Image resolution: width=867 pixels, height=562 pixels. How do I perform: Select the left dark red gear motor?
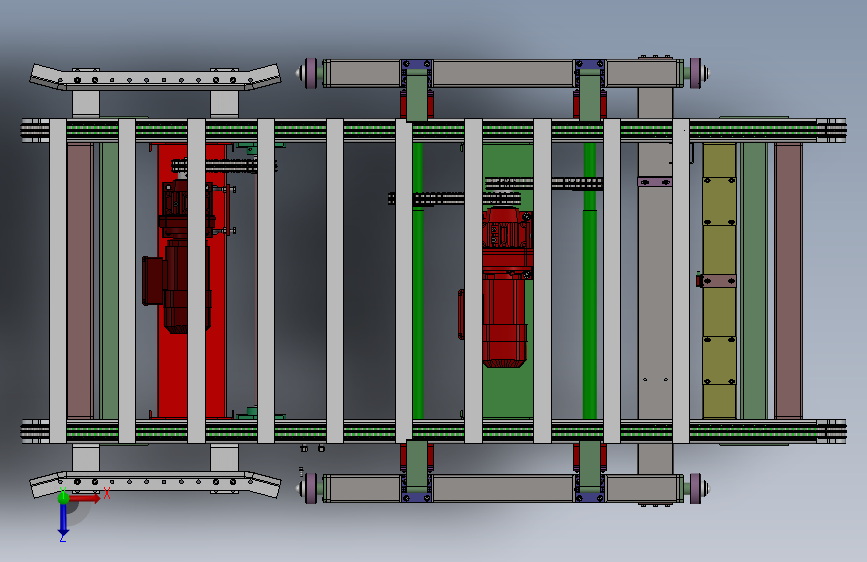[x=177, y=257]
